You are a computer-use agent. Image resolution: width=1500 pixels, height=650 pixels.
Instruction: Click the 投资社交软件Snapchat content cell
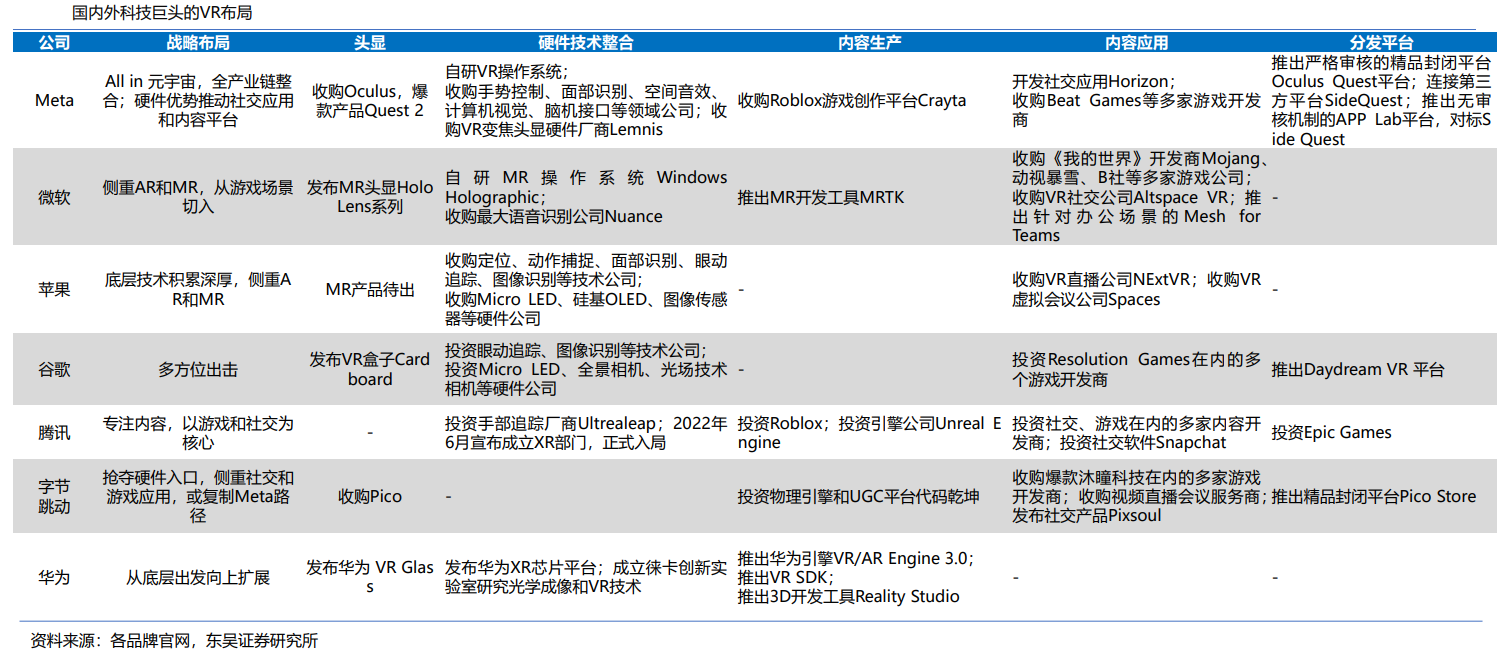1136,432
